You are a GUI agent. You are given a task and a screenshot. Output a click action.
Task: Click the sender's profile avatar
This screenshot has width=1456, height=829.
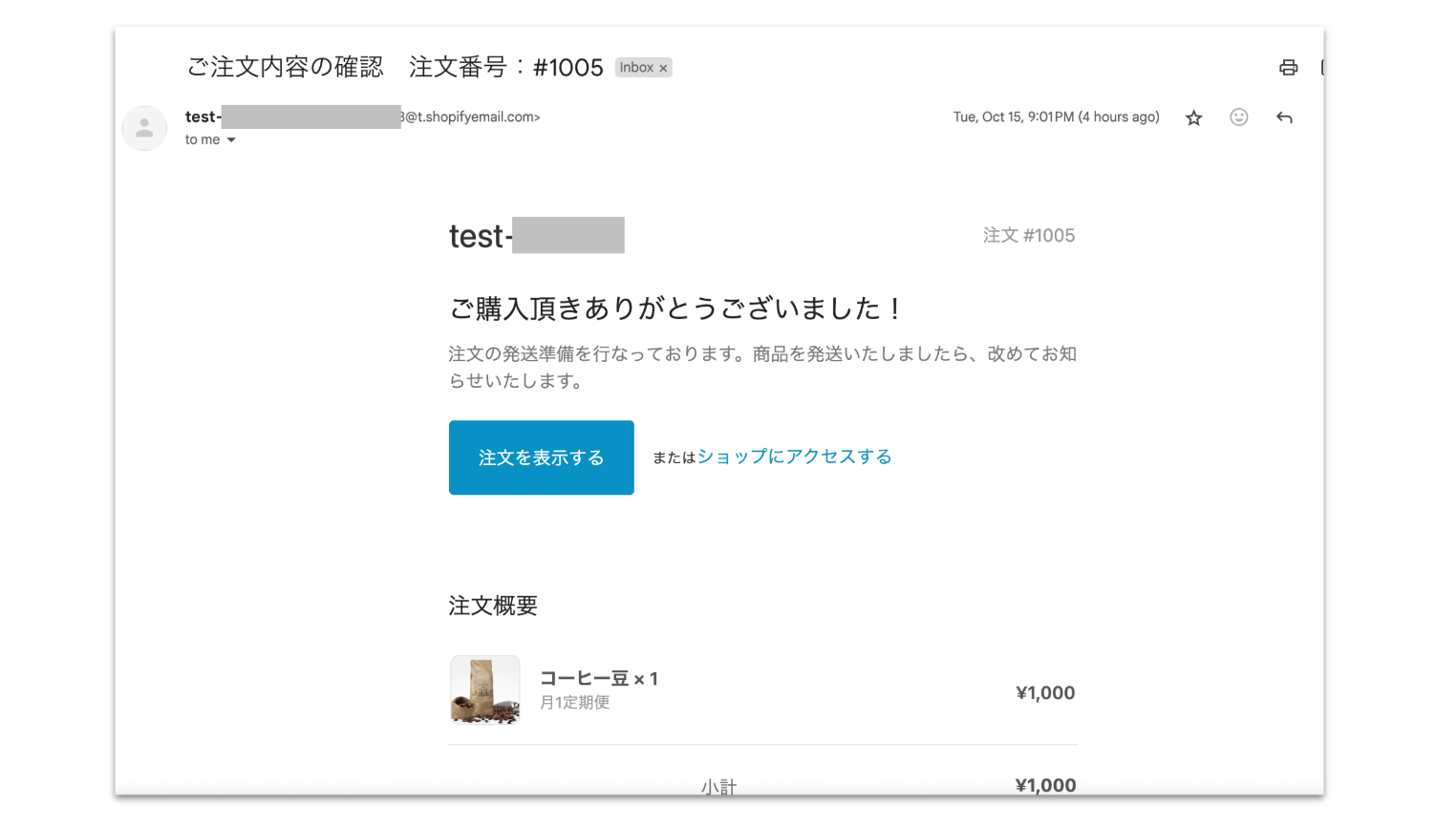144,128
